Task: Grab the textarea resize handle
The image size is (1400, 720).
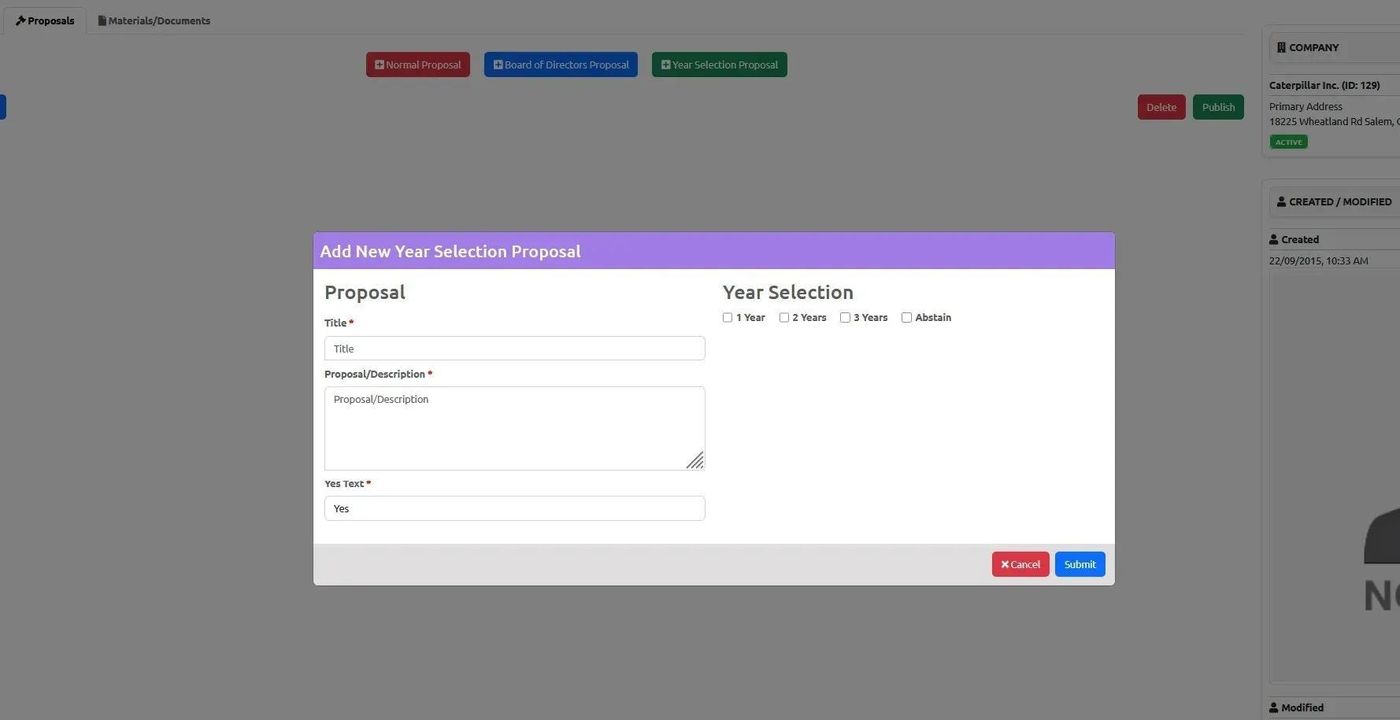Action: 695,461
